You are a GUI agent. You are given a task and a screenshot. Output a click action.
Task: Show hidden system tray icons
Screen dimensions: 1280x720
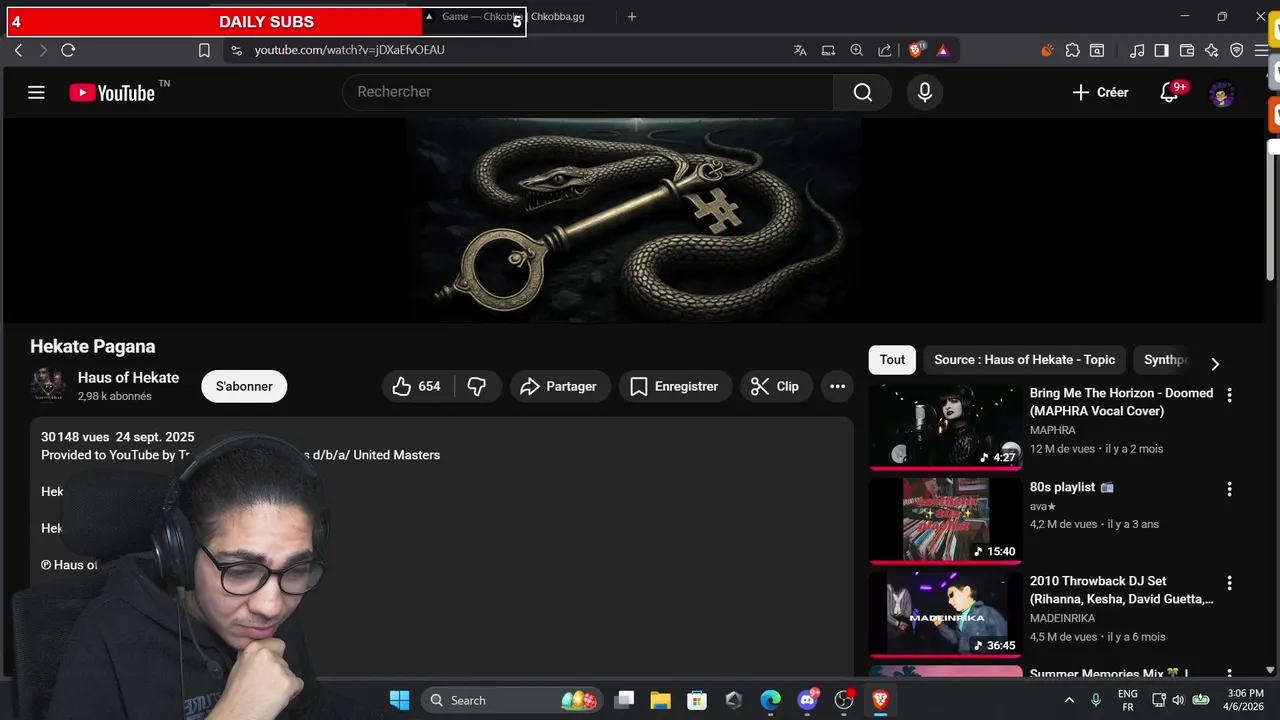click(1068, 700)
